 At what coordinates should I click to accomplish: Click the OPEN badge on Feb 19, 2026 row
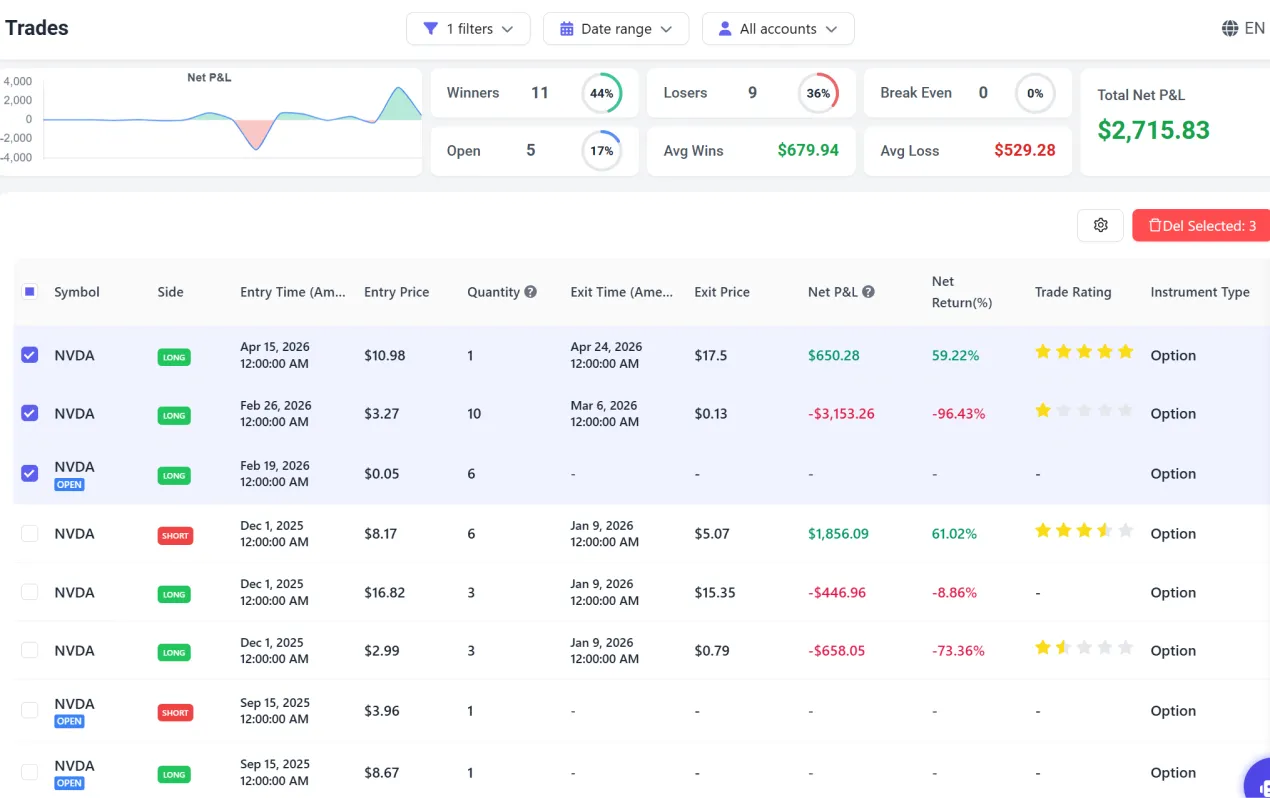69,484
